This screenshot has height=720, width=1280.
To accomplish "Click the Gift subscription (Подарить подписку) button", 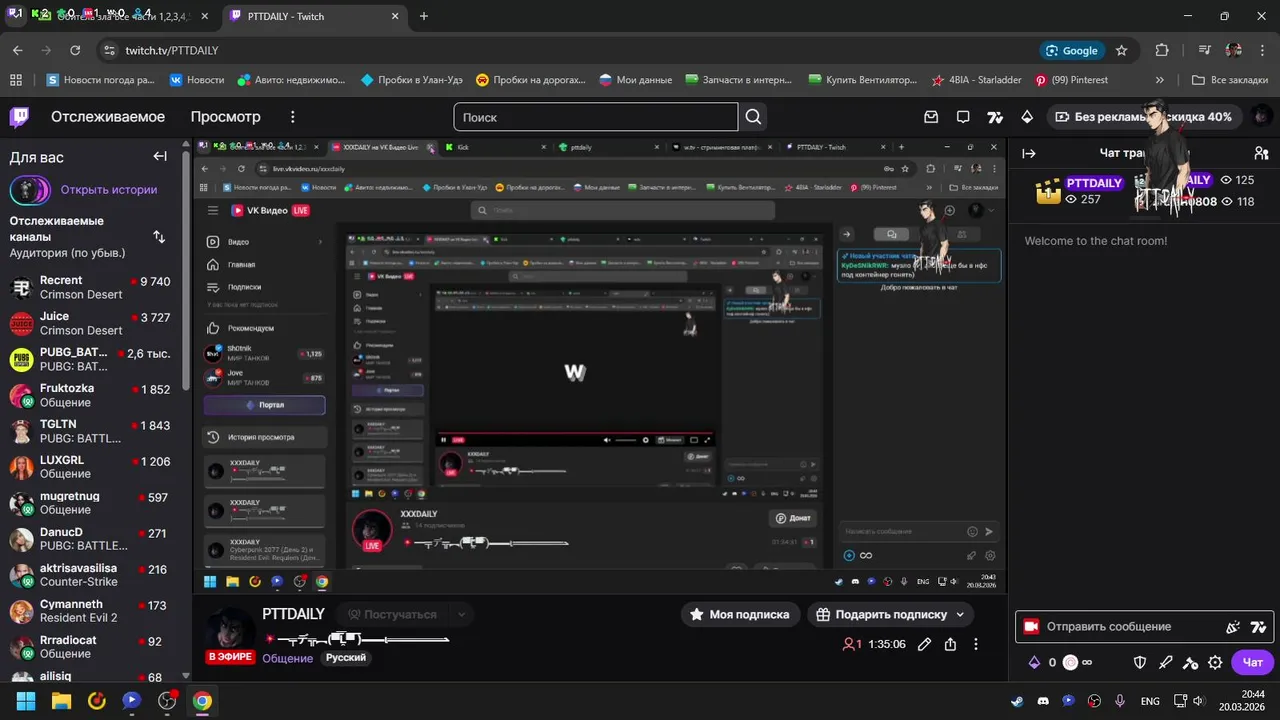I will pyautogui.click(x=890, y=614).
